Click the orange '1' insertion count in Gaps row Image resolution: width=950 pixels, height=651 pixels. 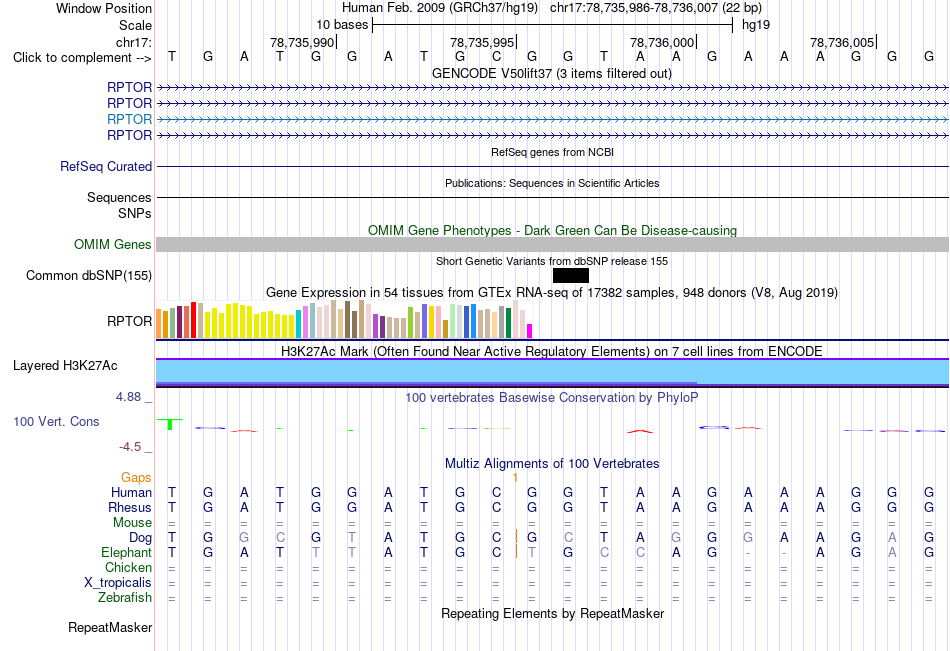coord(515,478)
